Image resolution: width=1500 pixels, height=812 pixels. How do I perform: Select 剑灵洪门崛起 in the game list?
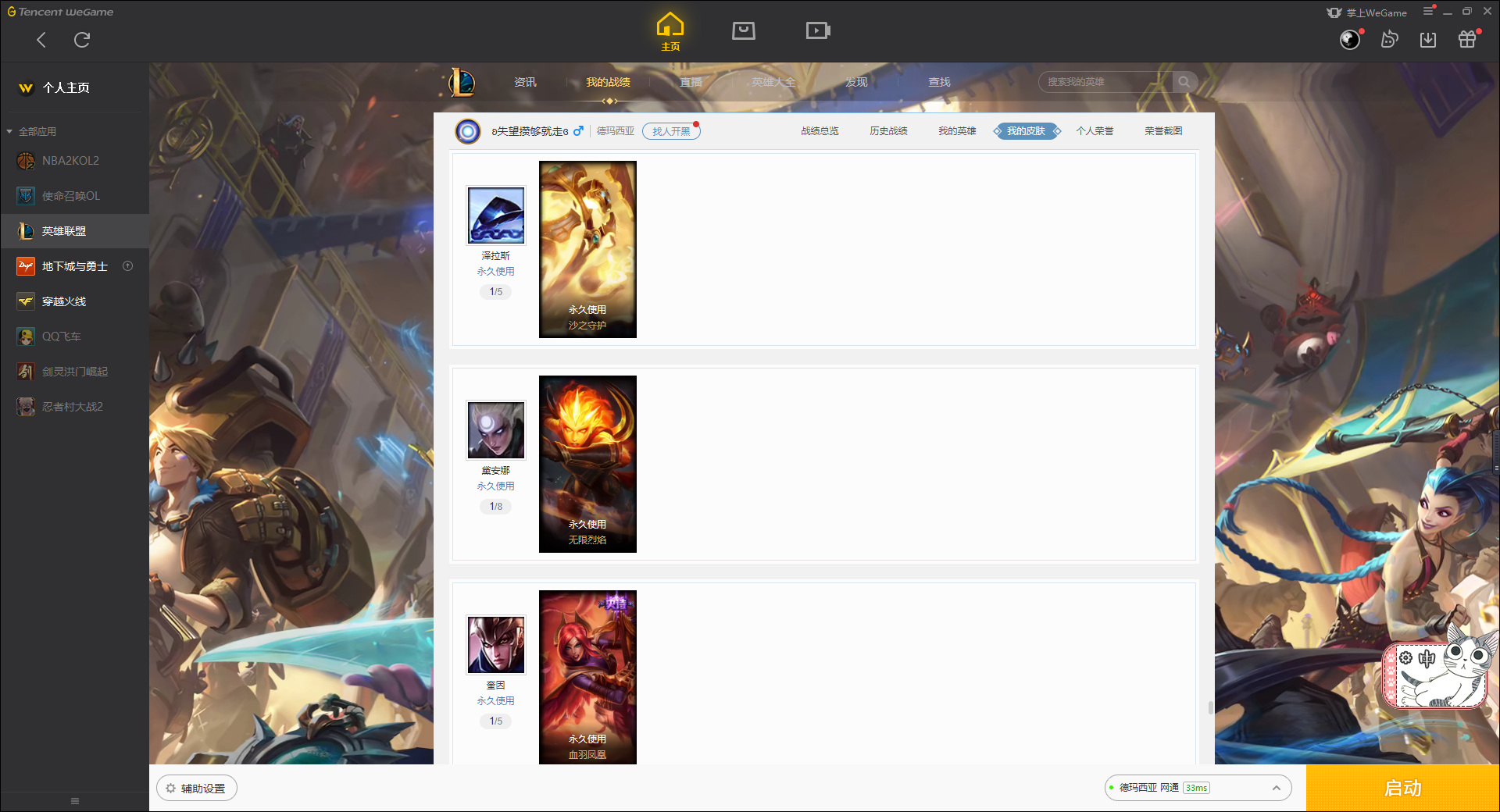click(74, 372)
